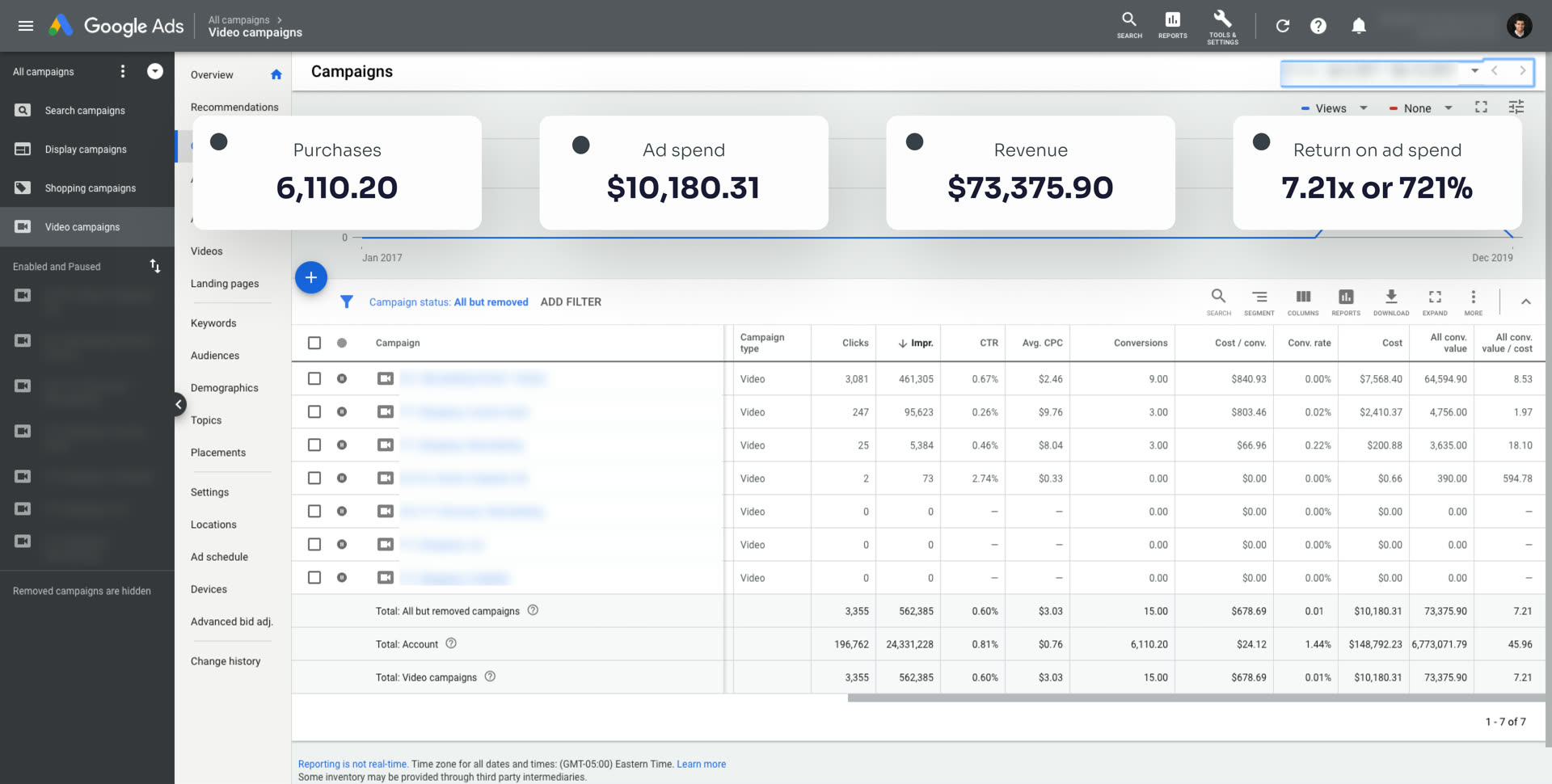Open the Keywords page
The height and width of the screenshot is (784, 1552).
[213, 322]
